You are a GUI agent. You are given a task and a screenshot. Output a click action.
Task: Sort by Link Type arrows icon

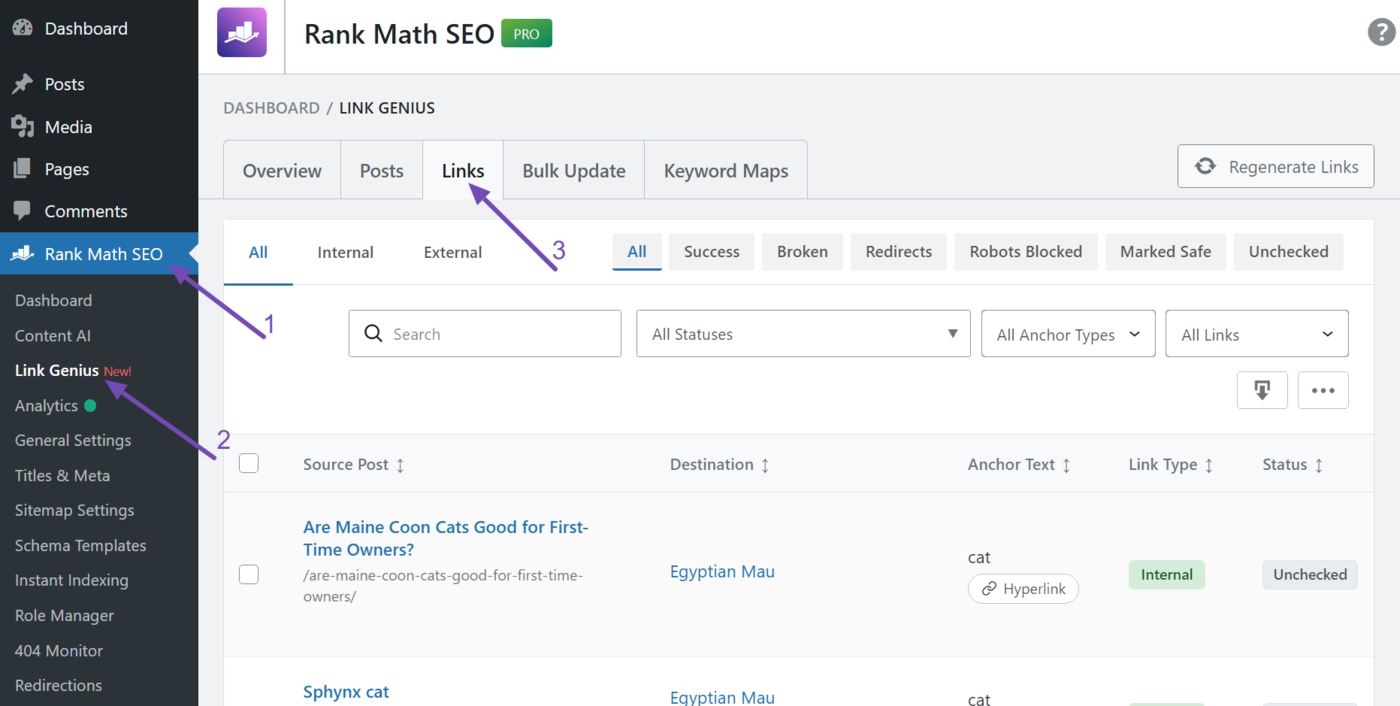[1208, 465]
